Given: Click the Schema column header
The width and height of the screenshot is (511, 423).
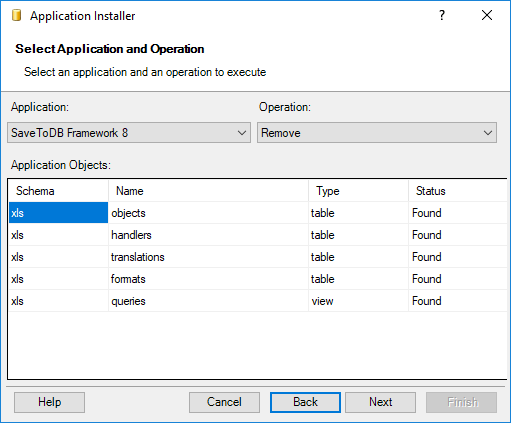Looking at the screenshot, I should coord(58,191).
